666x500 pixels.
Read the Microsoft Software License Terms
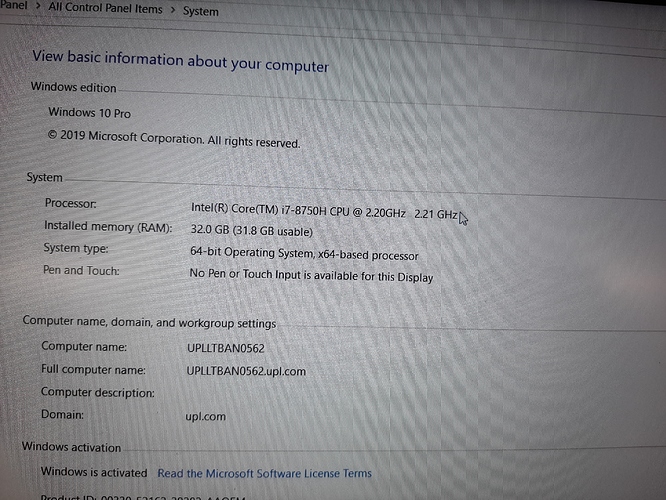(x=265, y=474)
